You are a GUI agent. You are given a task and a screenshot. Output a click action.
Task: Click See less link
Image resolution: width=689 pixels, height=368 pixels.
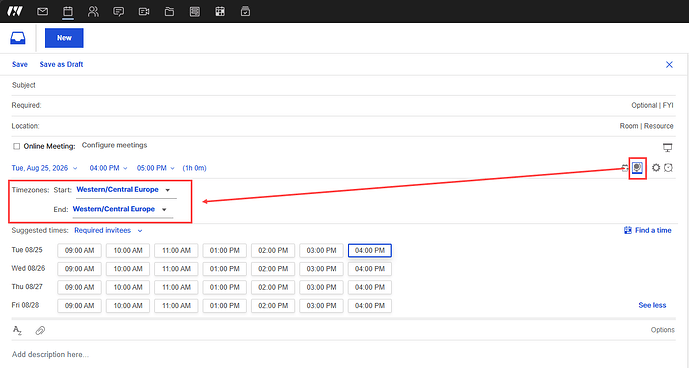pos(652,305)
